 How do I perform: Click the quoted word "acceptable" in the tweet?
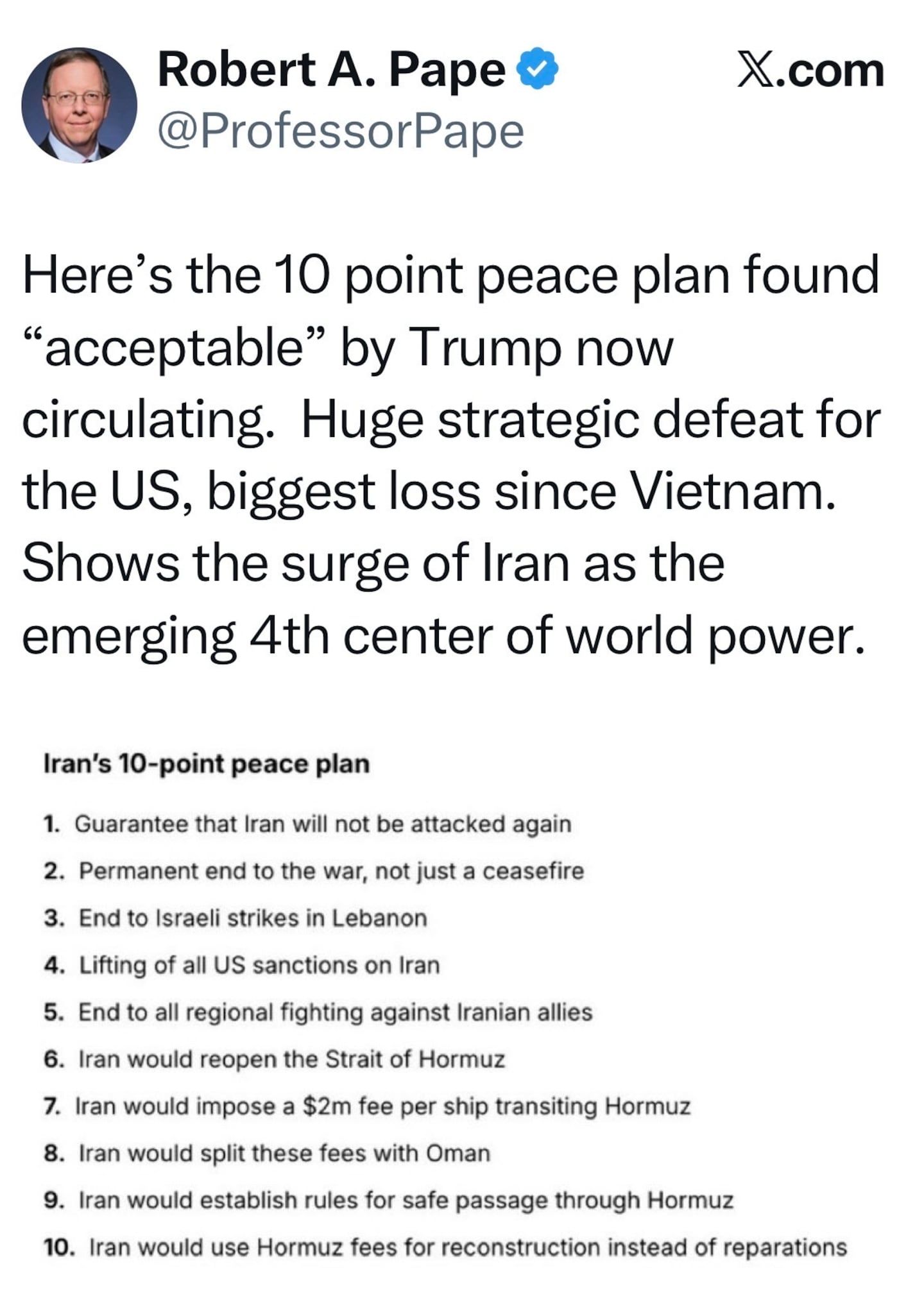(175, 347)
